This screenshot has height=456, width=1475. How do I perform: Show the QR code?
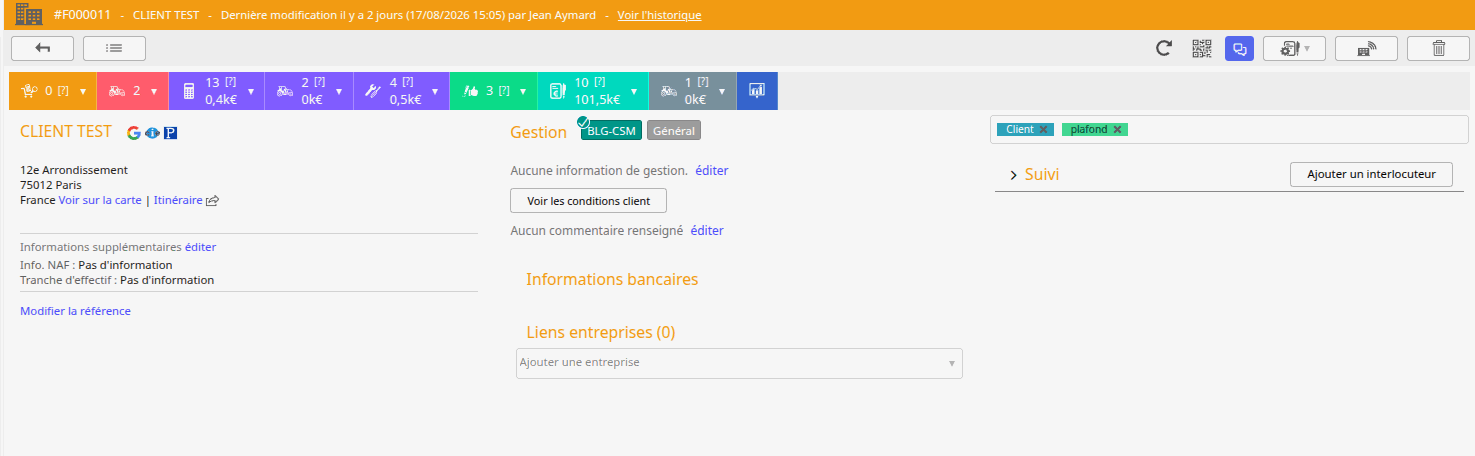click(x=1201, y=48)
